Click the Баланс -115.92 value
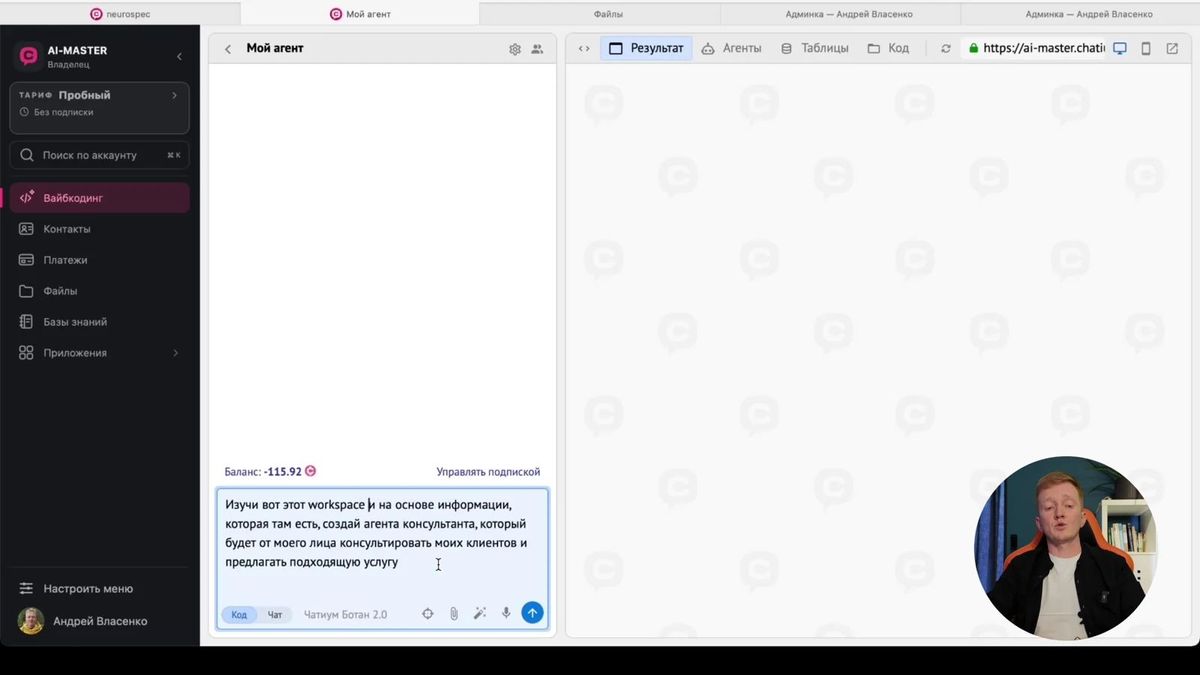 point(283,472)
